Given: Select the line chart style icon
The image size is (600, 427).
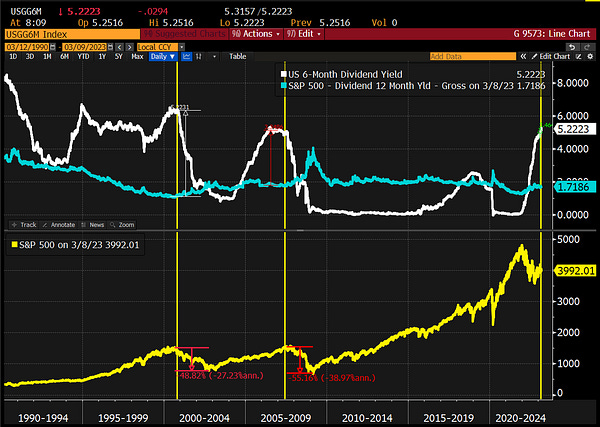Looking at the screenshot, I should click(186, 57).
